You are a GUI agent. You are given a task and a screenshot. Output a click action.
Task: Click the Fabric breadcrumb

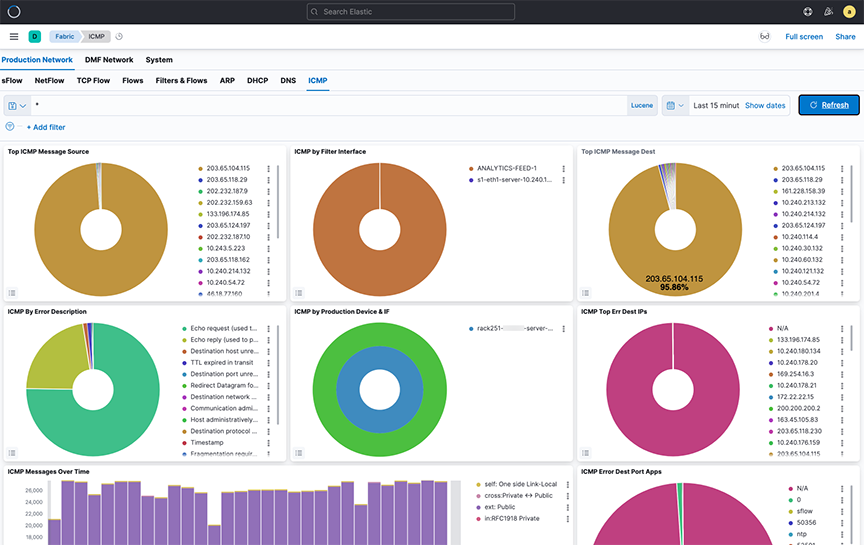[64, 36]
